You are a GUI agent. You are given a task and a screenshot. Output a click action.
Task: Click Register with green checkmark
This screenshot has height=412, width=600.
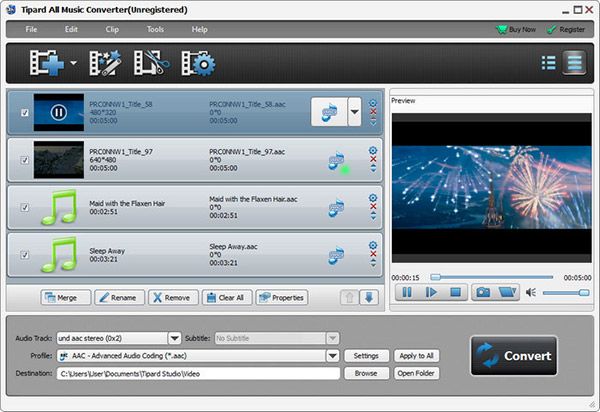pos(566,29)
